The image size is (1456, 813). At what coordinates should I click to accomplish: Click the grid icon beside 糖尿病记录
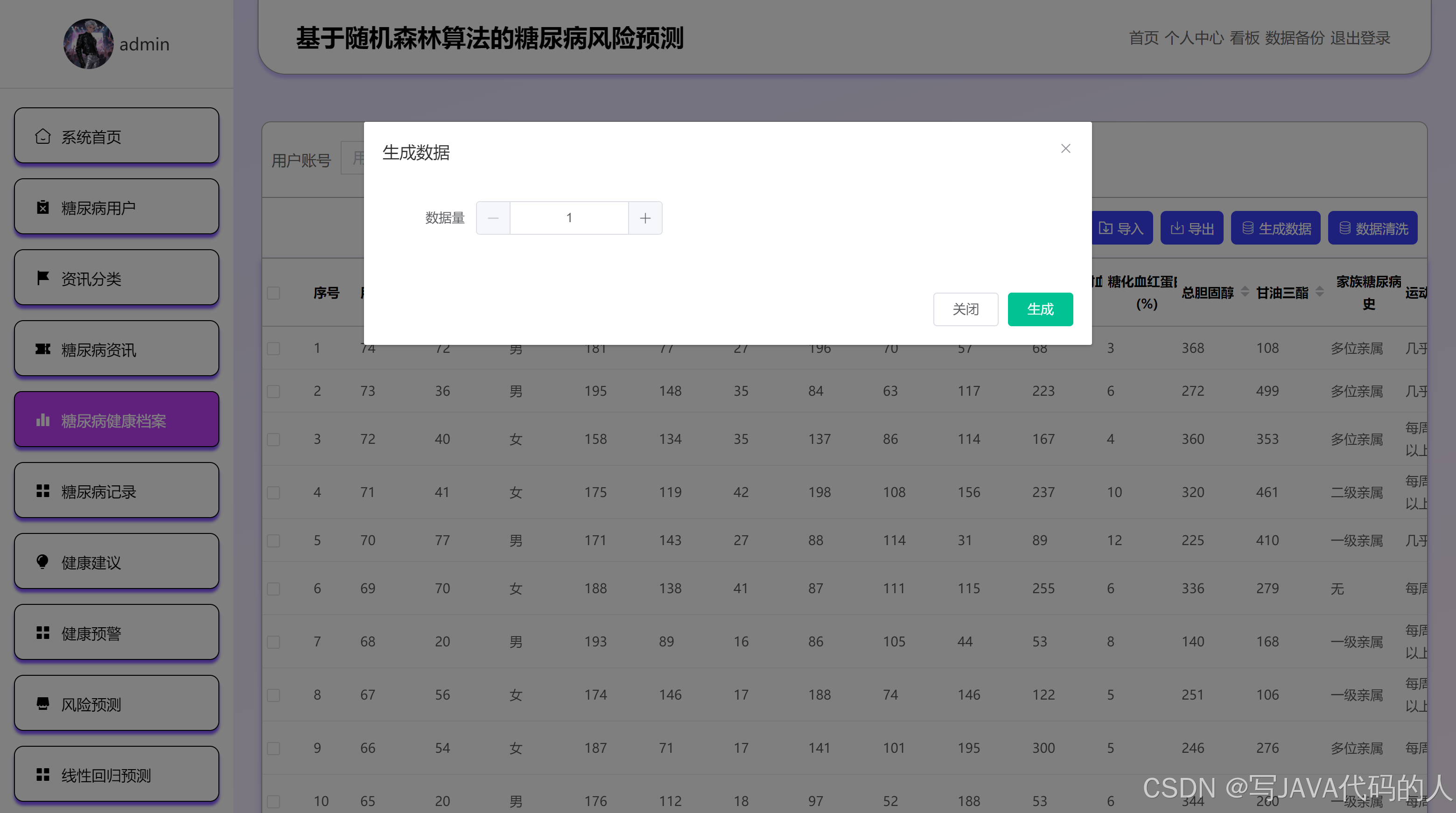point(43,491)
